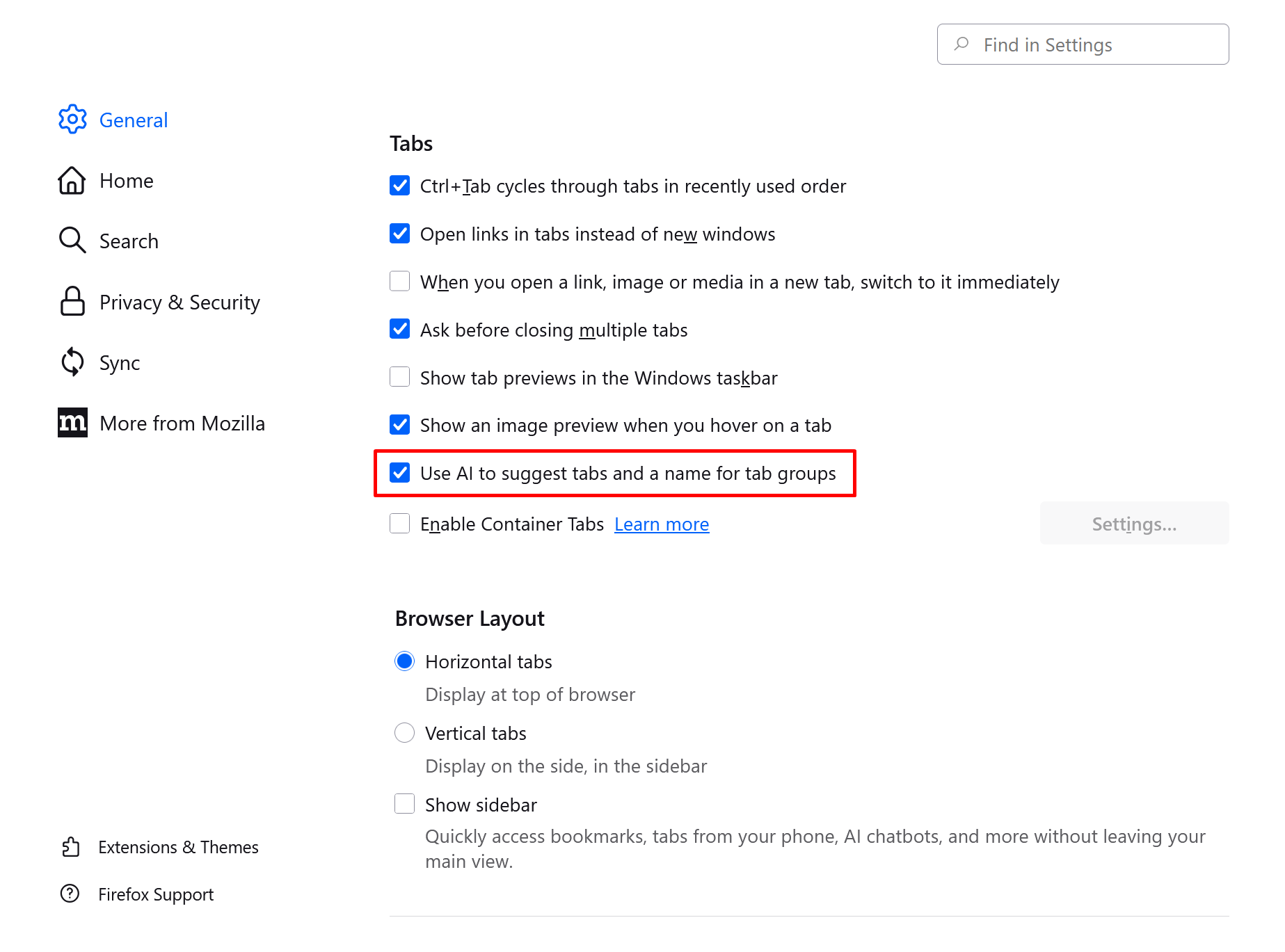Uncheck Ctrl+Tab cycles through tabs option

(x=400, y=186)
